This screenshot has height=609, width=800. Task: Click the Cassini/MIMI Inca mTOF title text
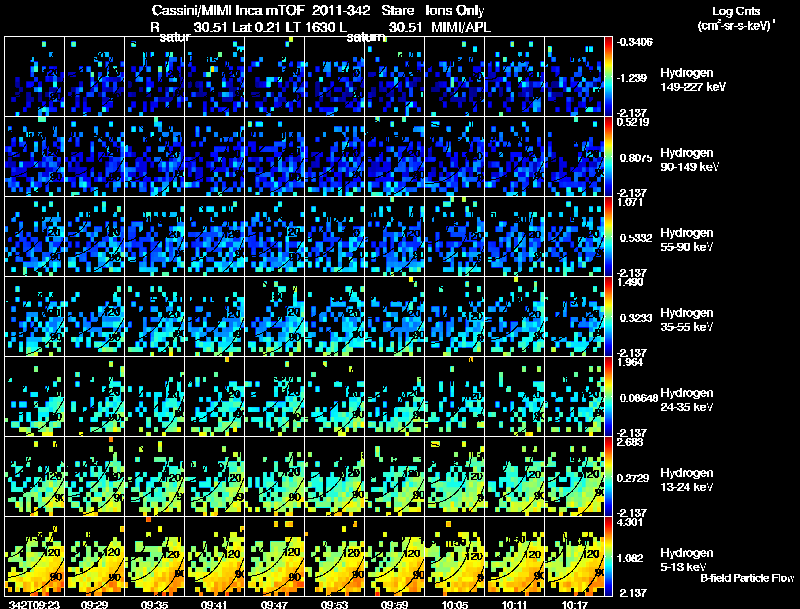click(x=228, y=10)
